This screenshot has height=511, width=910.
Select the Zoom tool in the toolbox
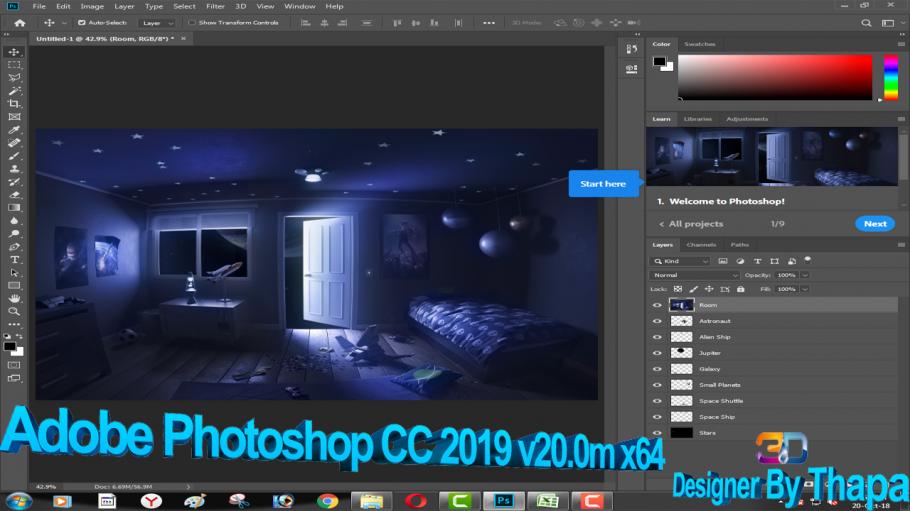point(14,311)
